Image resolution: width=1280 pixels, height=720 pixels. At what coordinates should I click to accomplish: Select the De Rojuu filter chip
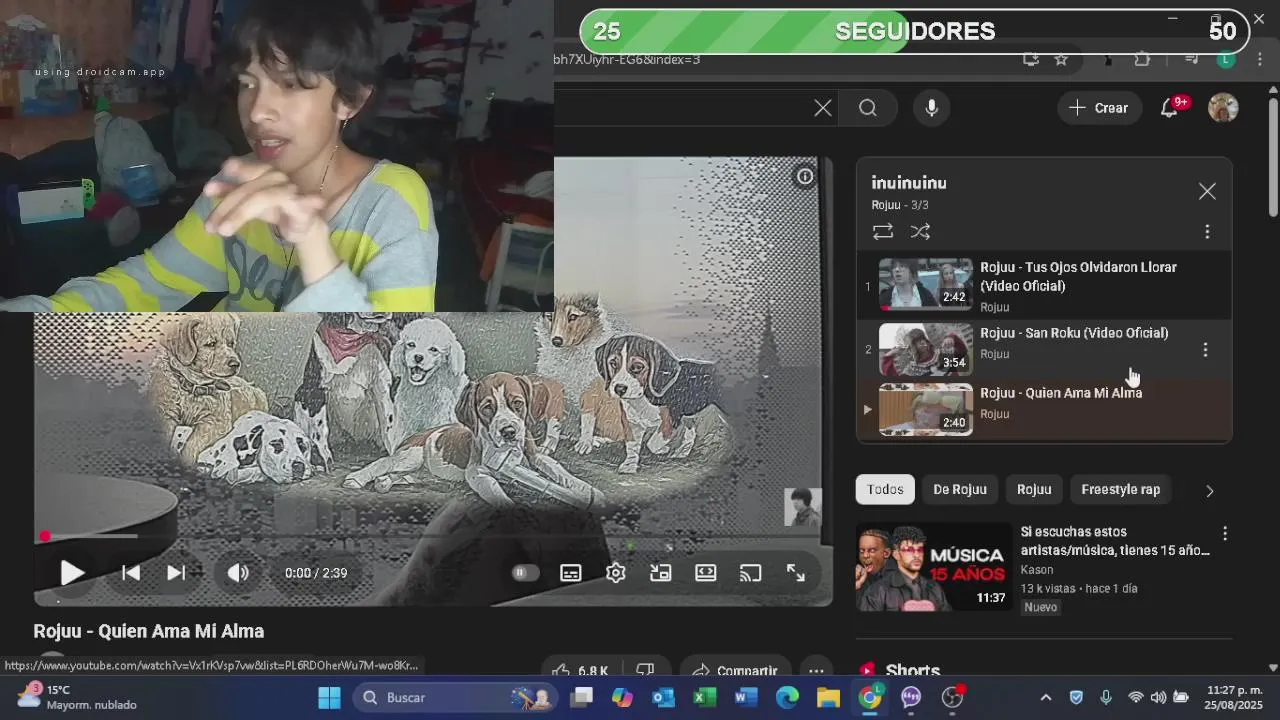click(960, 489)
